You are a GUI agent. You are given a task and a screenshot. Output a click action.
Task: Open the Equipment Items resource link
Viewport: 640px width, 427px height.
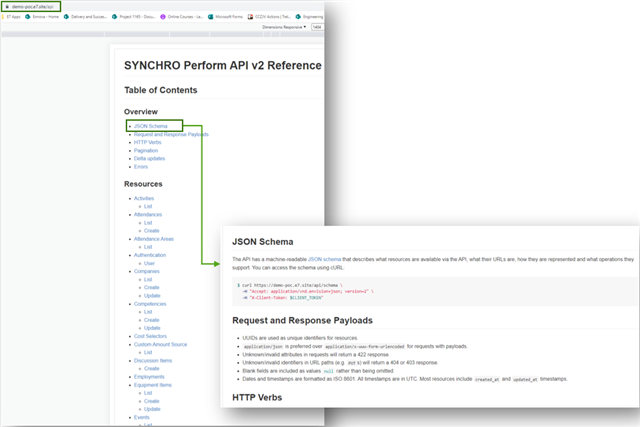(x=153, y=385)
